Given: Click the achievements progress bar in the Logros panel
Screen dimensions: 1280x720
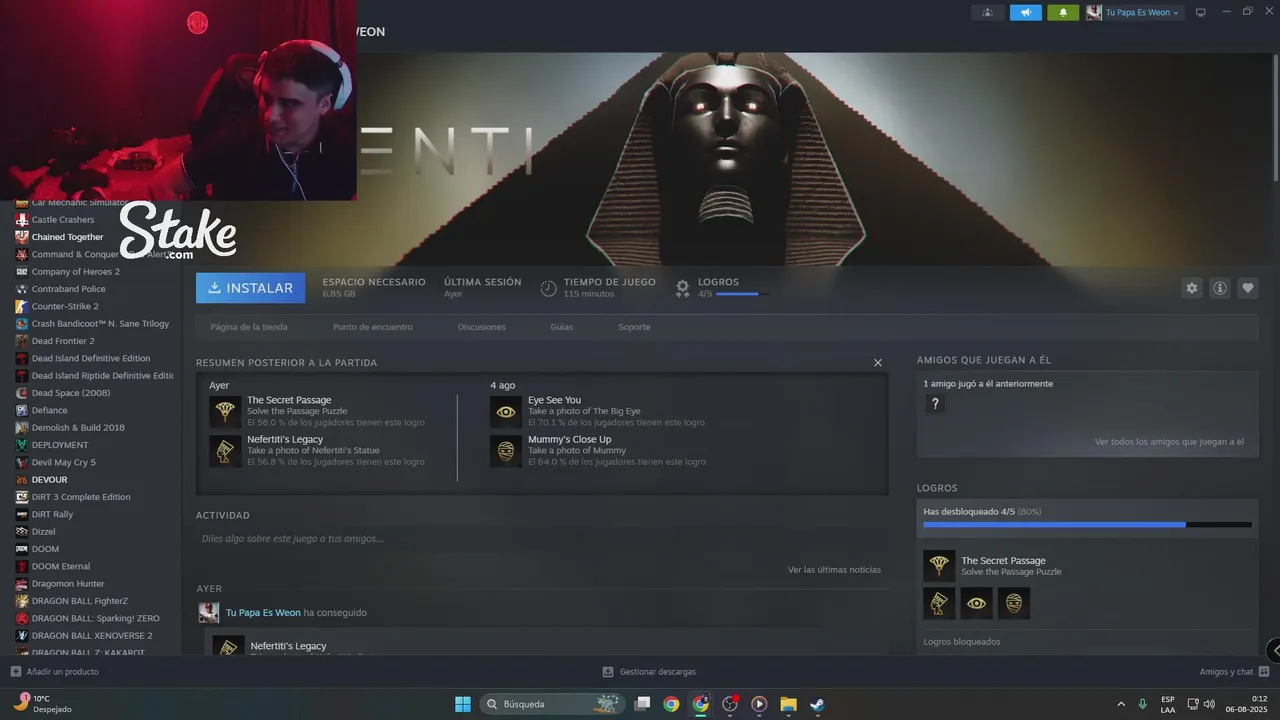Looking at the screenshot, I should [x=1087, y=524].
